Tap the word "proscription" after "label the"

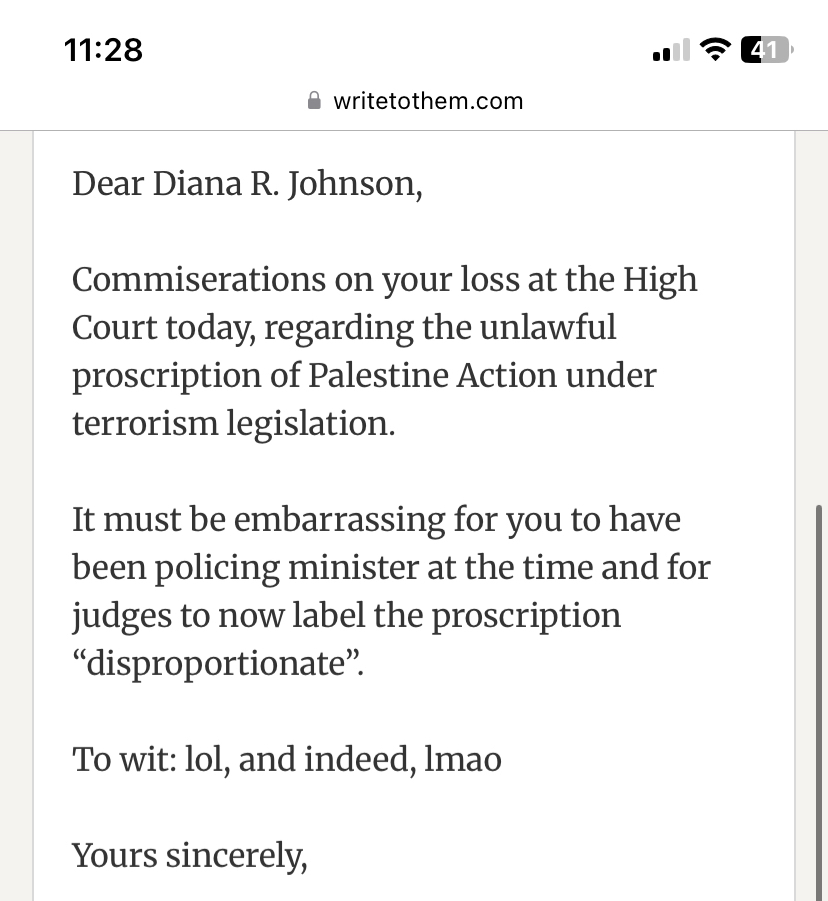click(525, 616)
